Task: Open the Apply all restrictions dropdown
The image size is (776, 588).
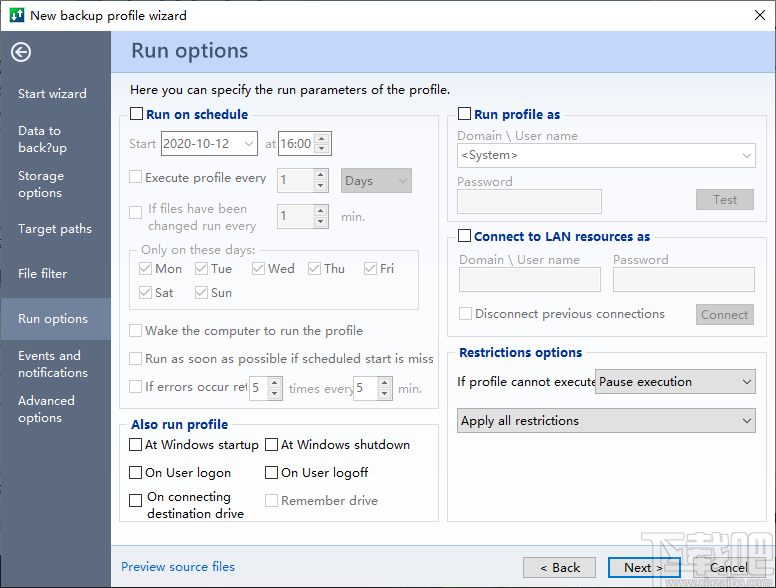Action: (606, 421)
